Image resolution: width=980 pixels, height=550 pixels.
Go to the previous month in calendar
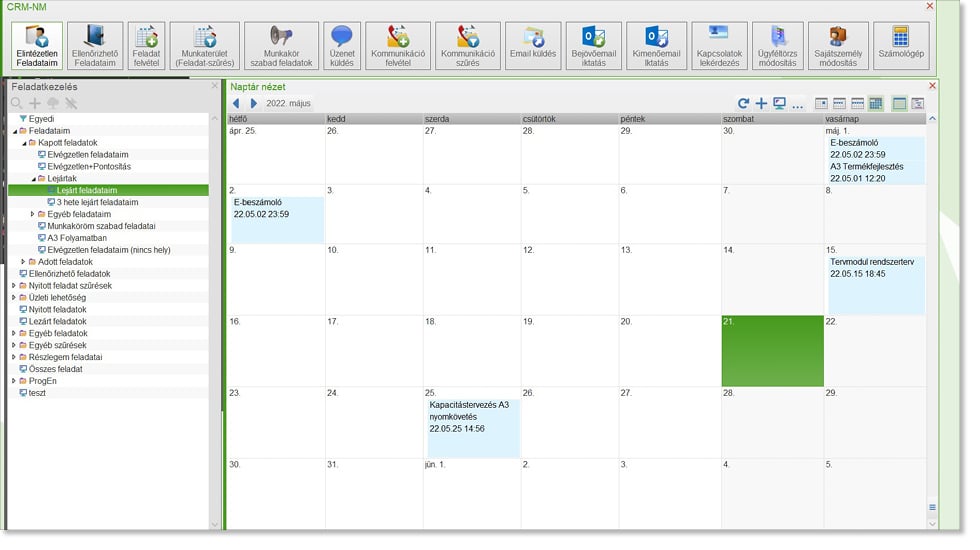236,104
